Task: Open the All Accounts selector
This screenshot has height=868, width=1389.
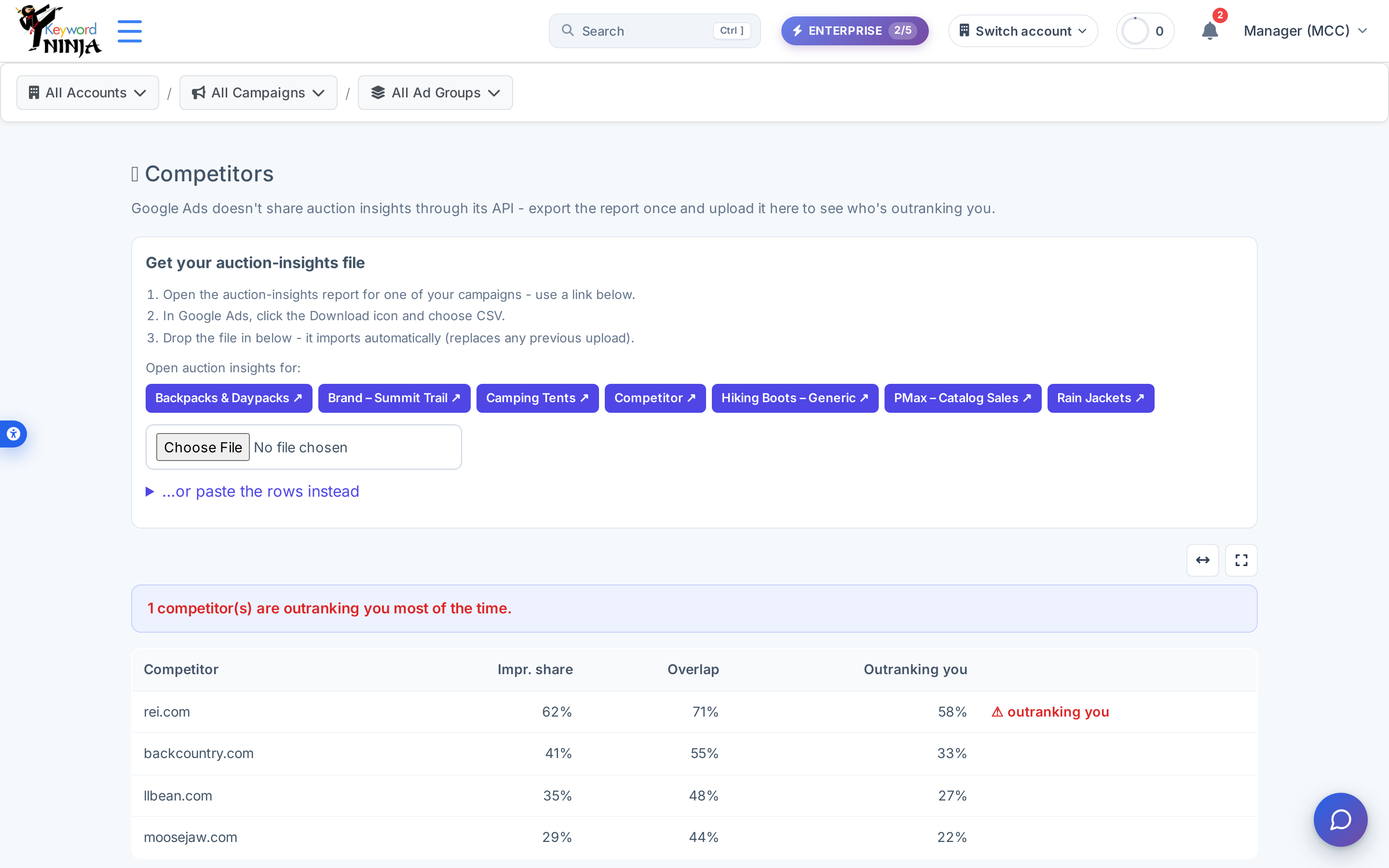Action: [x=88, y=93]
